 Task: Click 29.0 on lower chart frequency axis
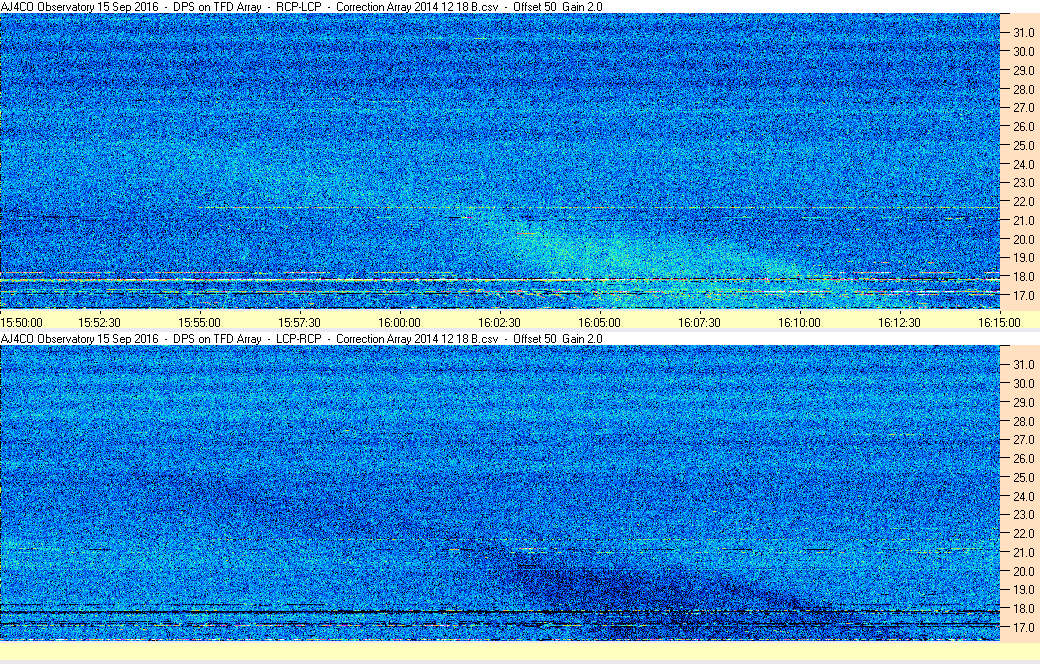pyautogui.click(x=1023, y=402)
